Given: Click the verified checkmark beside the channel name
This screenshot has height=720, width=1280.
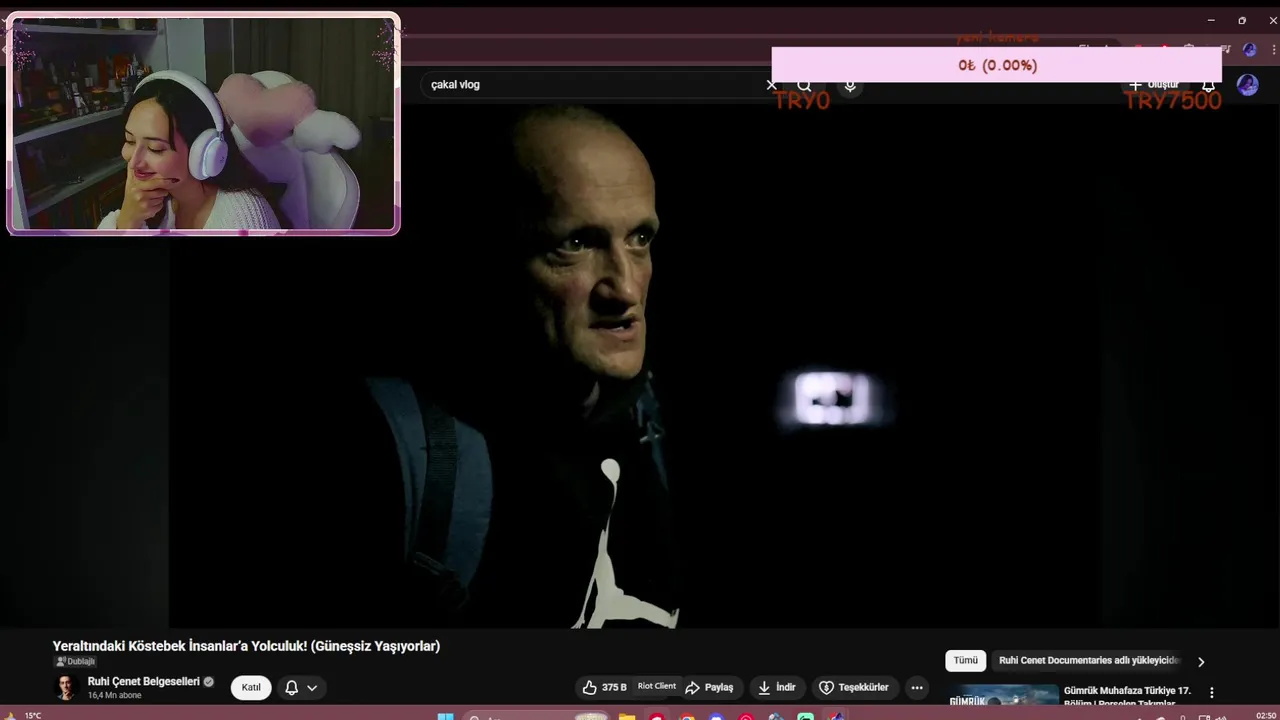Looking at the screenshot, I should (x=209, y=682).
